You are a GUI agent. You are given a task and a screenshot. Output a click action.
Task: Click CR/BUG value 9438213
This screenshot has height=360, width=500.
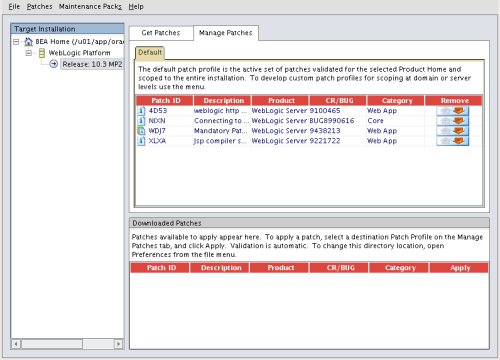pyautogui.click(x=325, y=131)
